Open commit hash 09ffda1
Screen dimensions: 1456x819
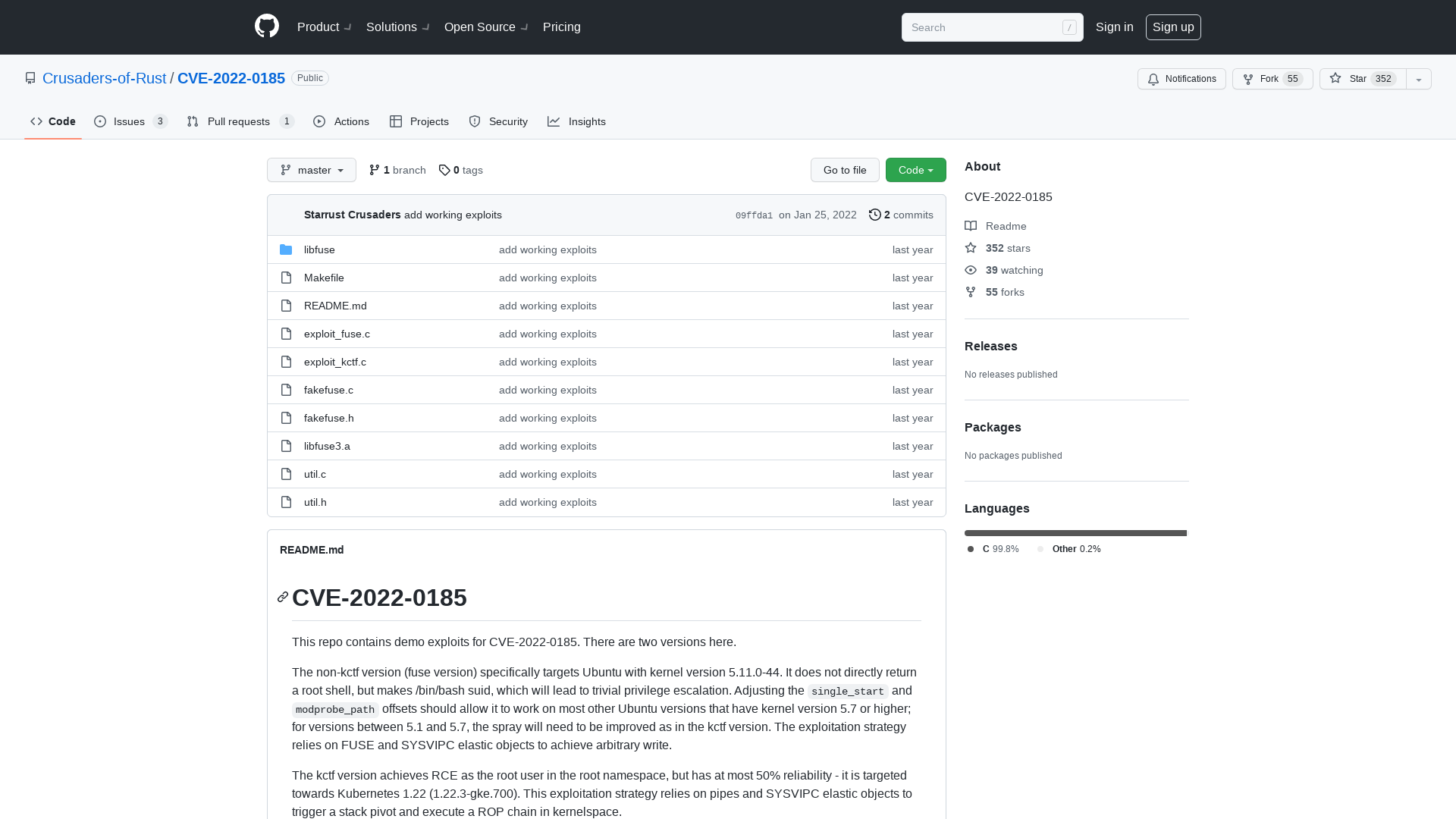click(x=754, y=215)
